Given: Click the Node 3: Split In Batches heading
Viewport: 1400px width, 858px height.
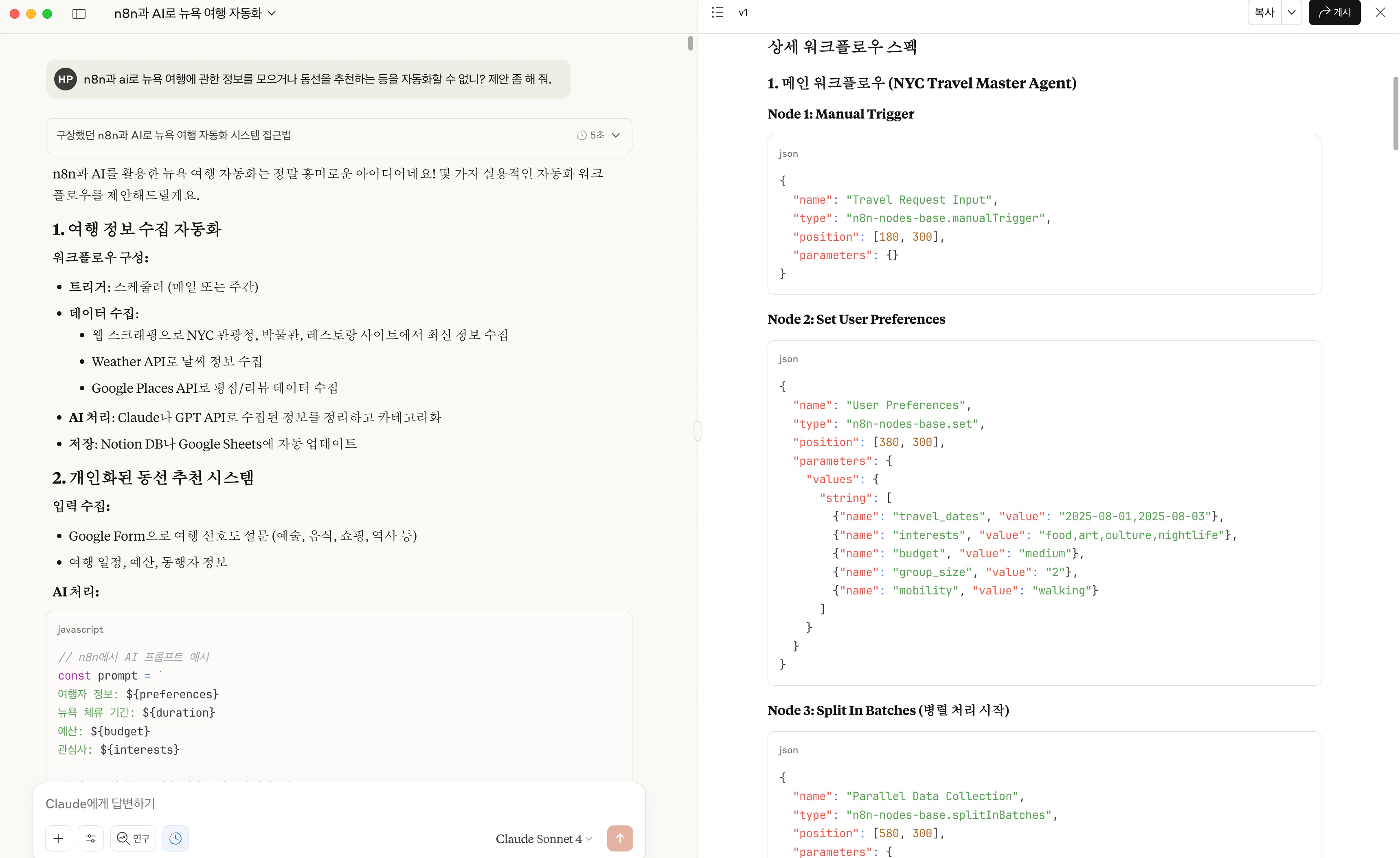Looking at the screenshot, I should [x=888, y=710].
